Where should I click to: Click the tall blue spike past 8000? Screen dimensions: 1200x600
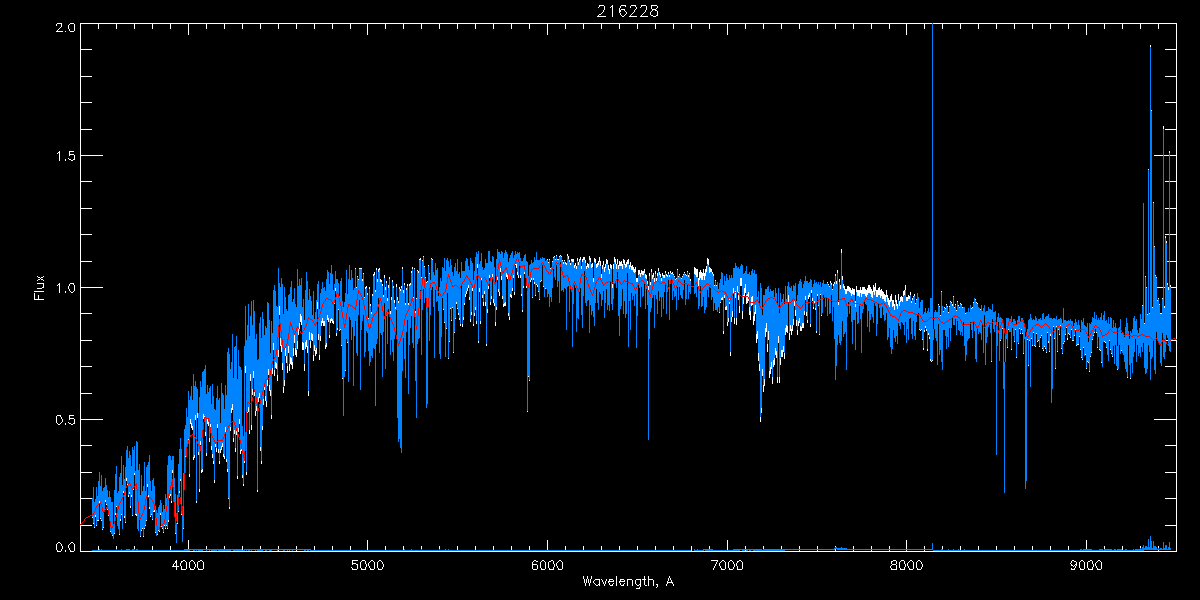point(932,100)
